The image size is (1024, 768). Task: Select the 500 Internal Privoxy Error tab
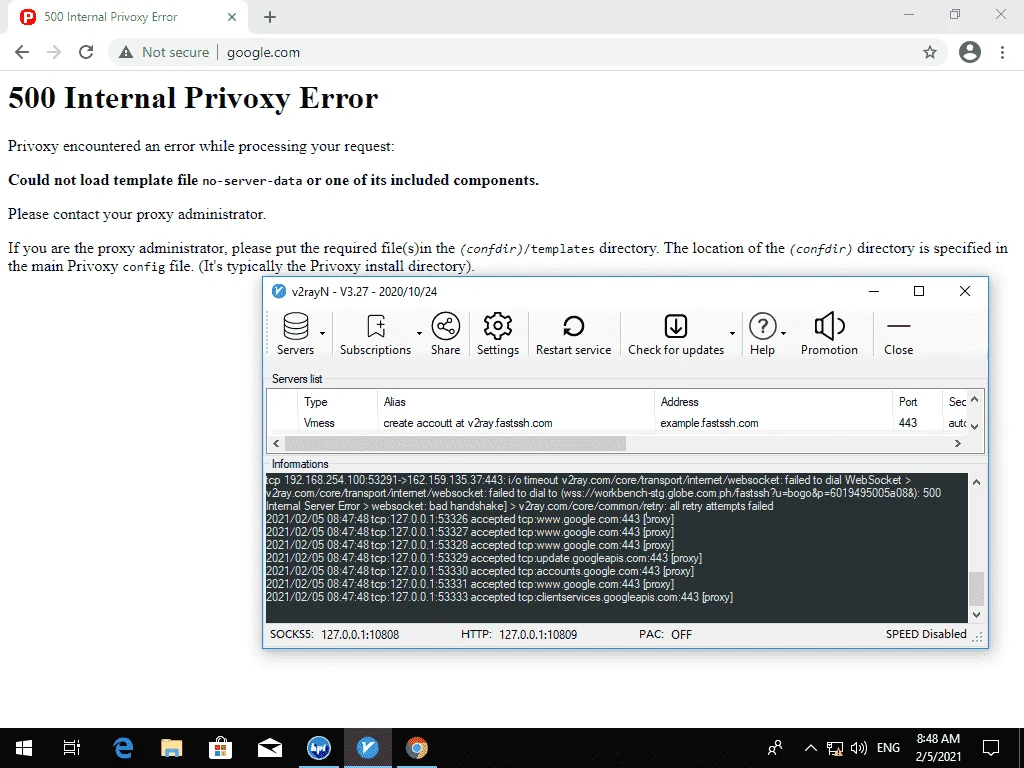[x=127, y=17]
